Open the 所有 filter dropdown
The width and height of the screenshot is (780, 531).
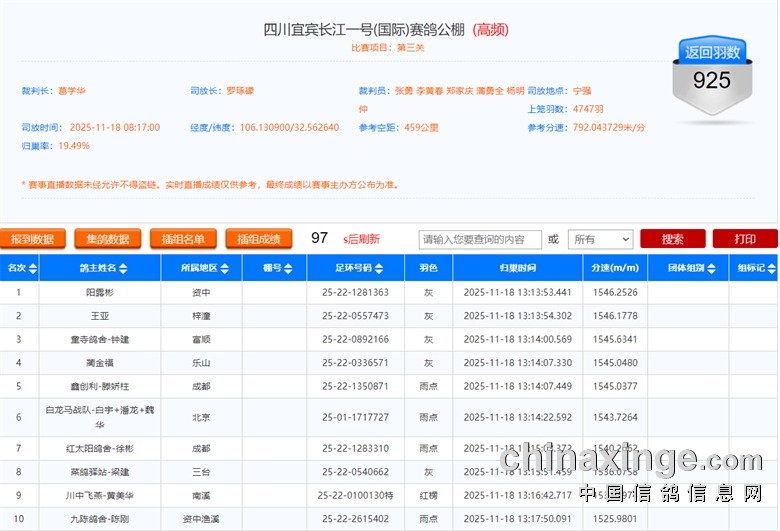click(600, 240)
